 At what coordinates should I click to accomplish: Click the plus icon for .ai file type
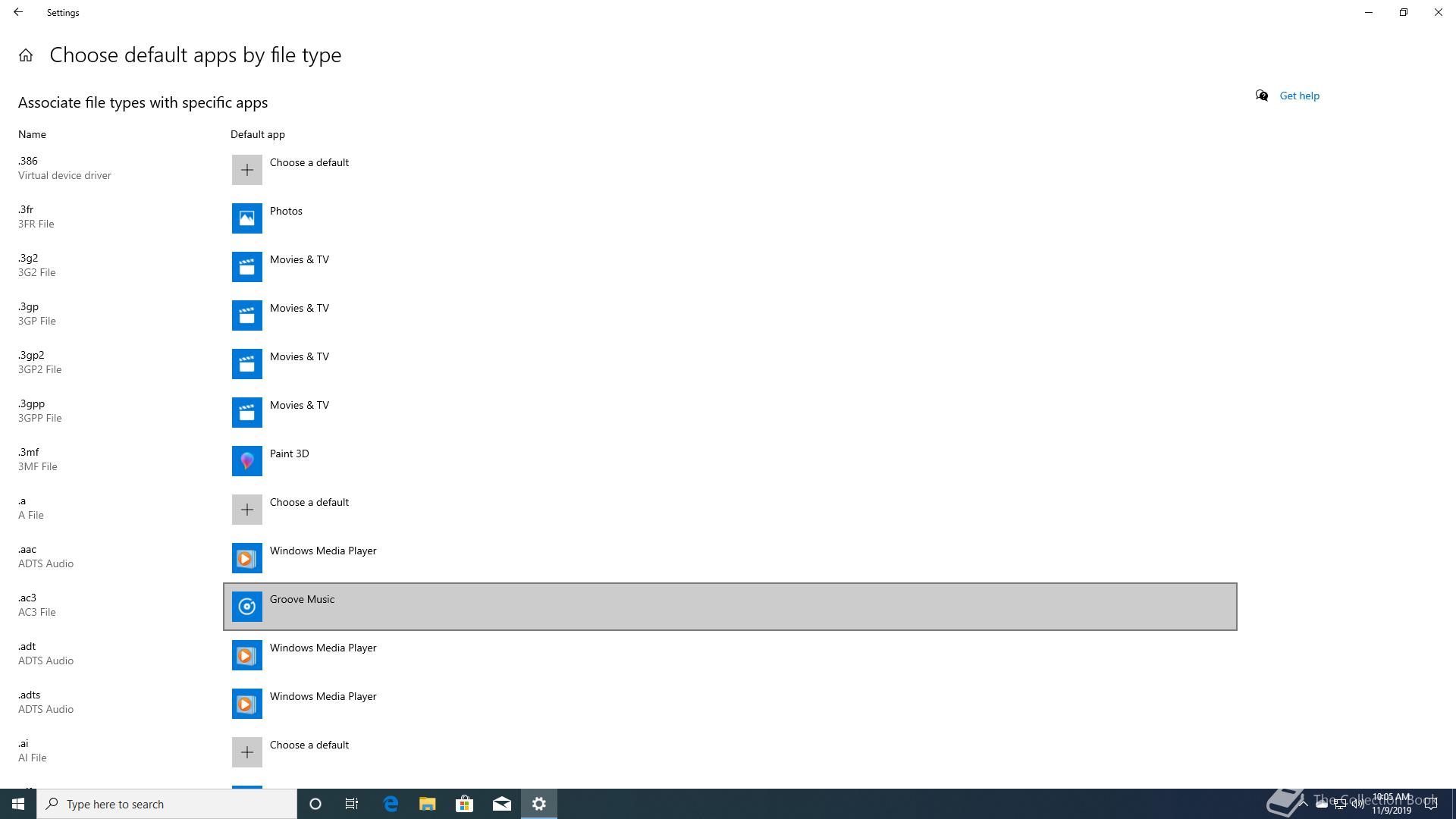[x=246, y=752]
